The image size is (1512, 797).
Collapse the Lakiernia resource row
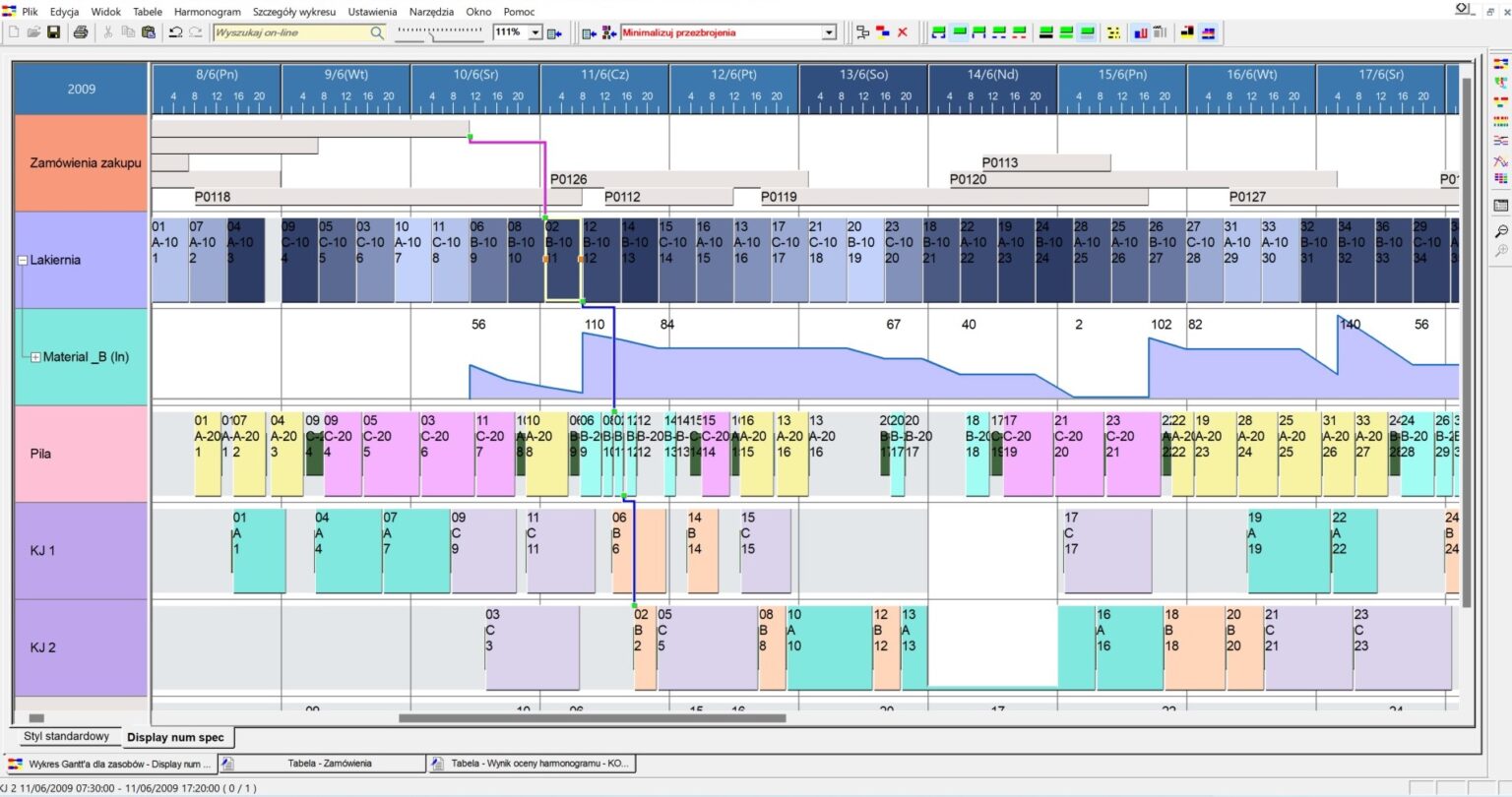click(x=23, y=261)
